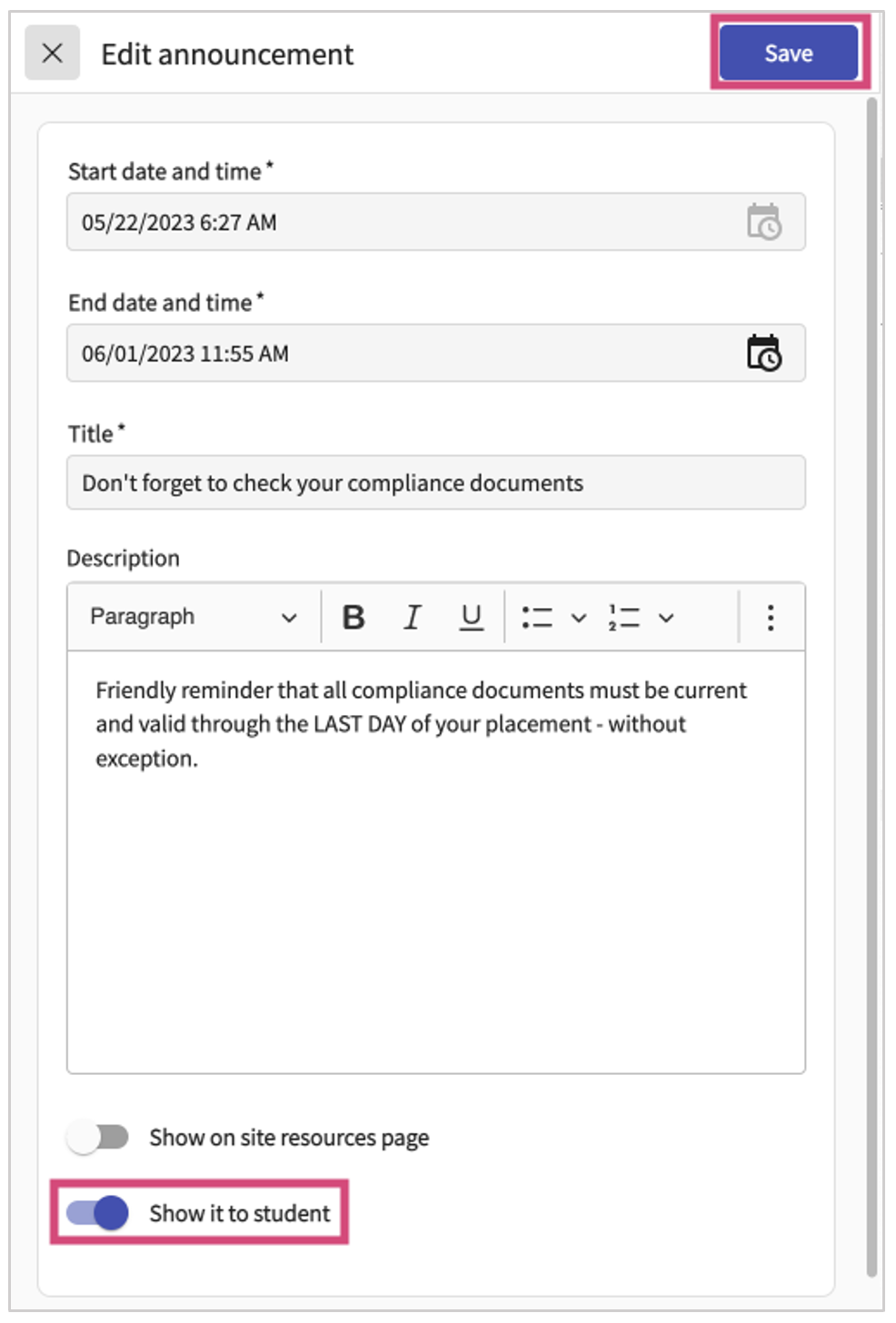The height and width of the screenshot is (1323, 896).
Task: Apply bold formatting in the description editor
Action: point(353,617)
